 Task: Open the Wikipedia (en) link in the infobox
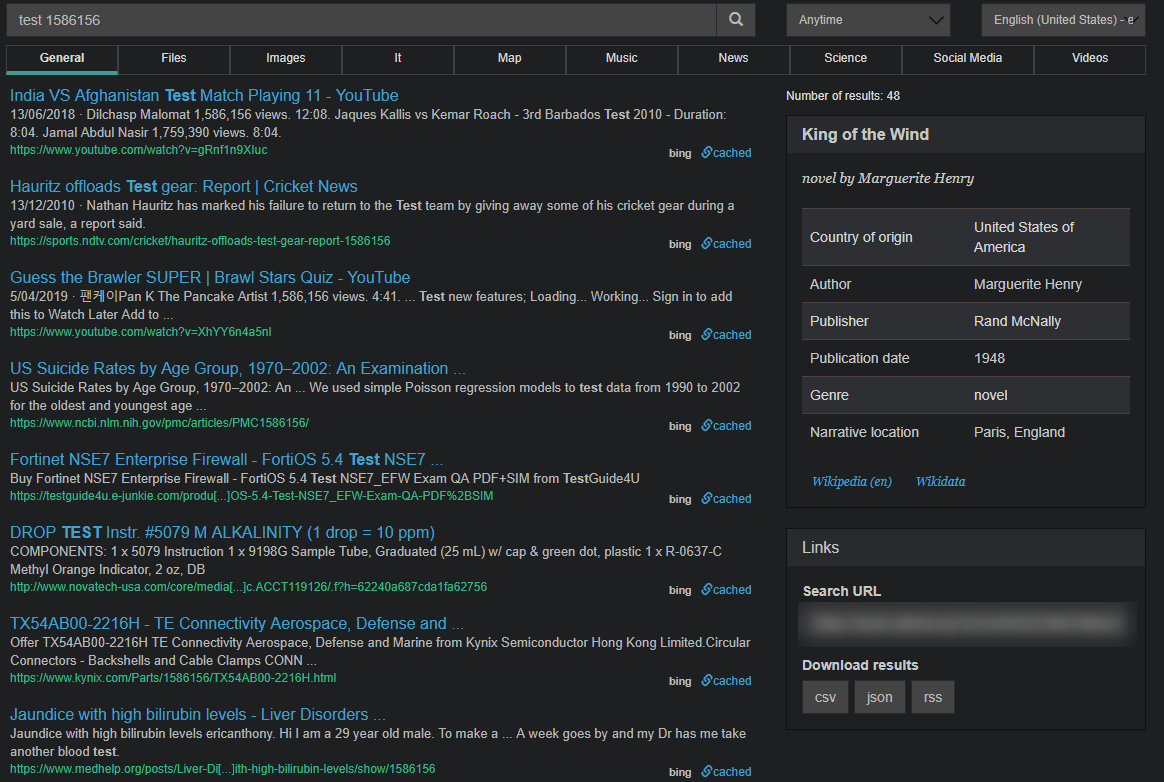(x=851, y=481)
